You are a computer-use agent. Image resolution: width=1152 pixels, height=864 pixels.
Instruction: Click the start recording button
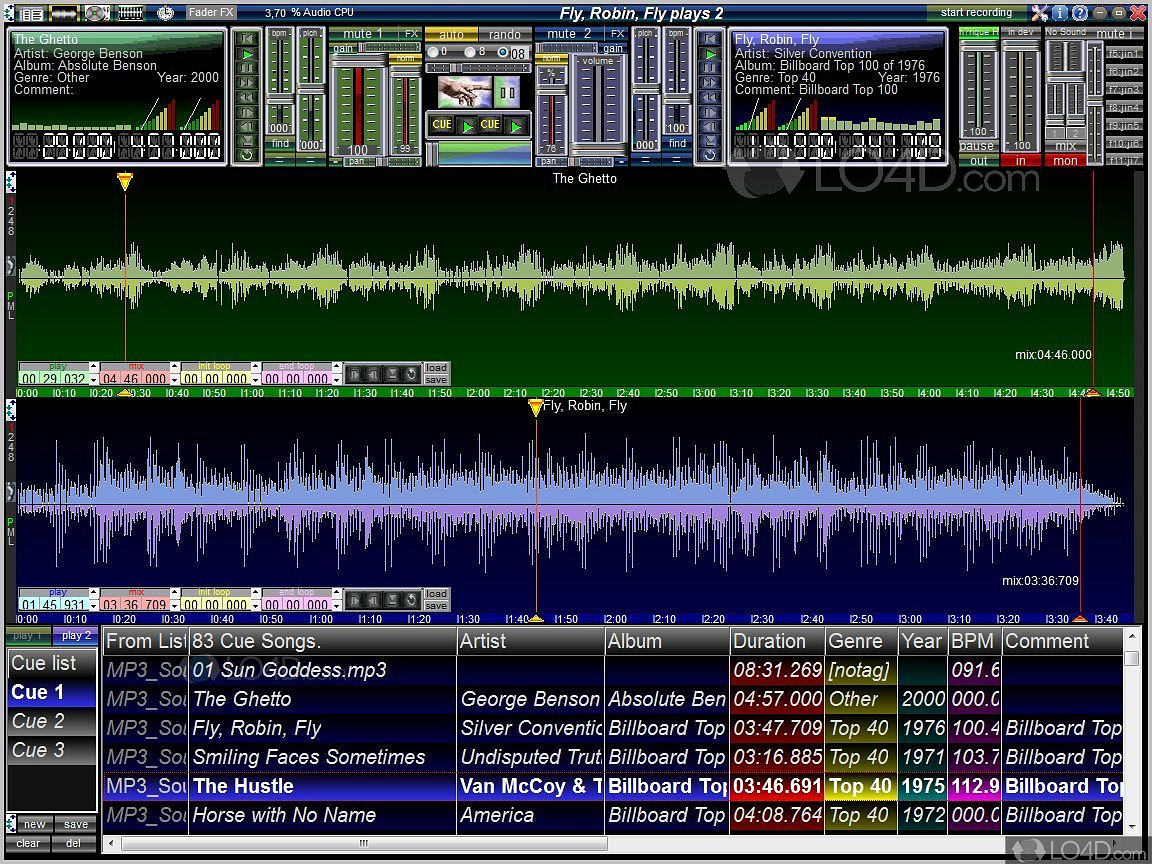click(x=976, y=13)
